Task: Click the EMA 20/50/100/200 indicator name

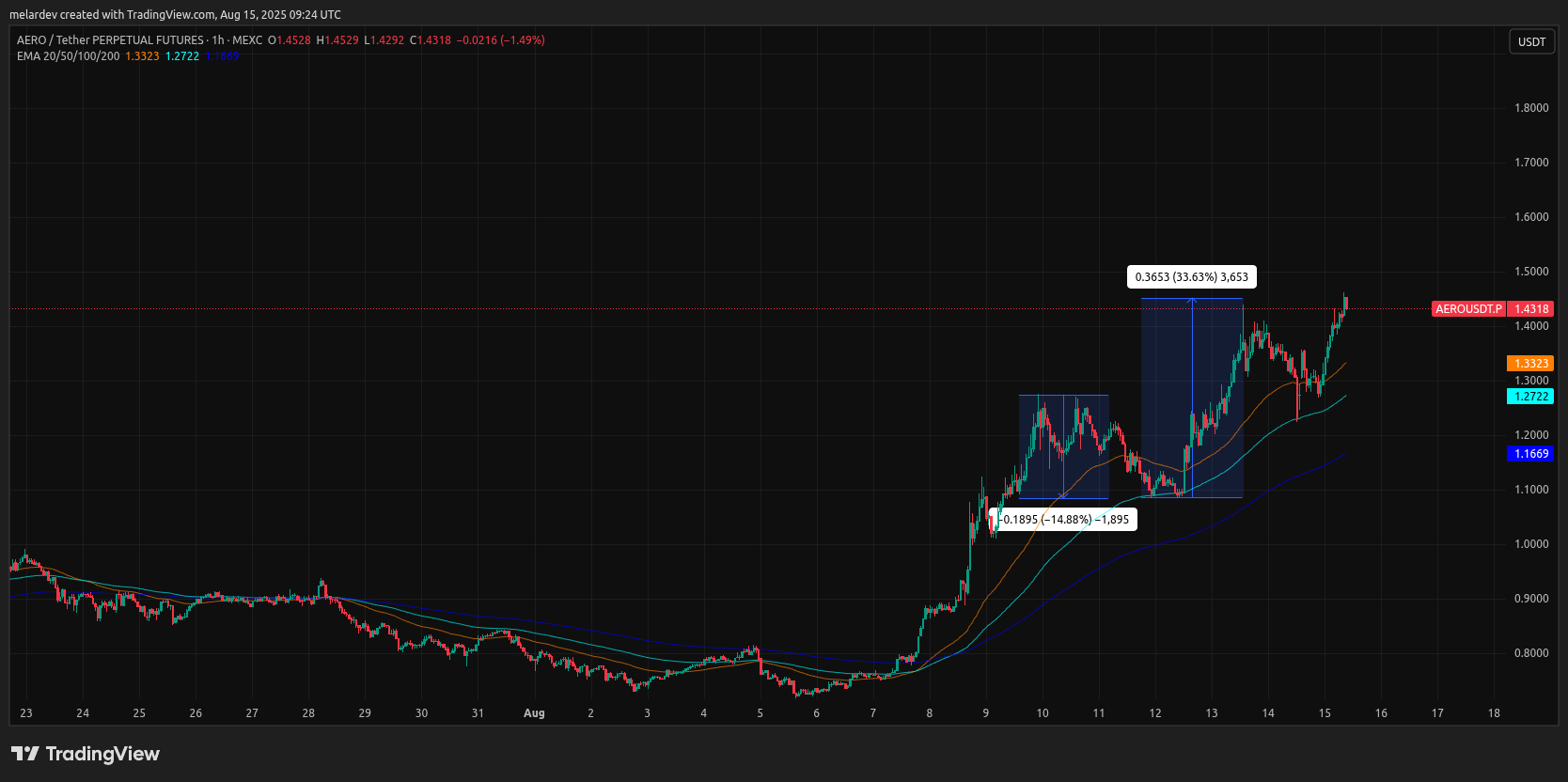Action: [69, 56]
